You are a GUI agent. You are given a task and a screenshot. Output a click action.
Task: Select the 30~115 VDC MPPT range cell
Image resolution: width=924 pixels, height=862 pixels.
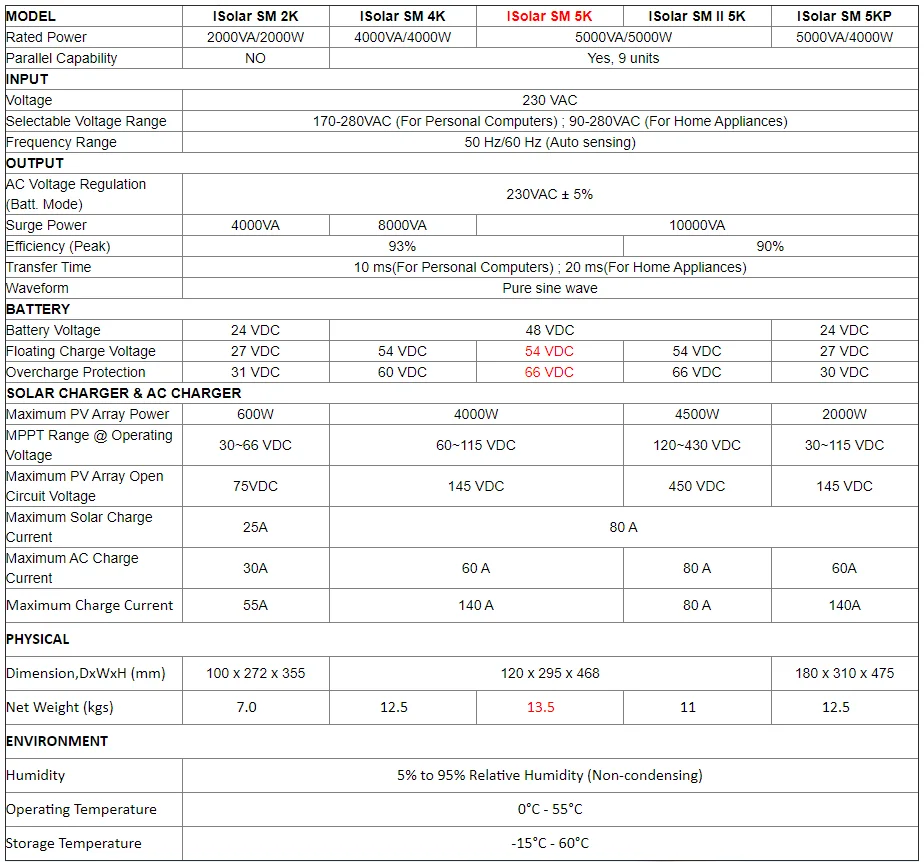pos(844,445)
